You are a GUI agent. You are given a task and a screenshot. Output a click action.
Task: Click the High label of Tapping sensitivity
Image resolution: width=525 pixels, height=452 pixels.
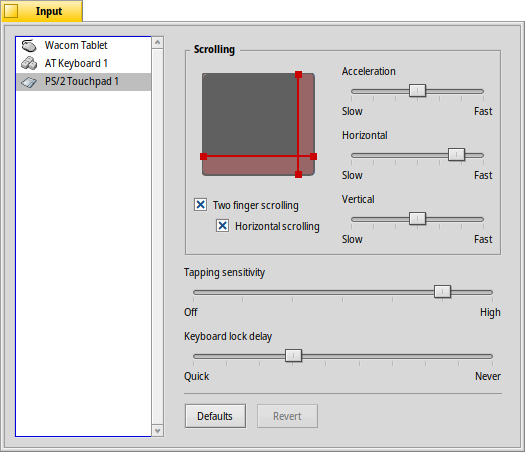click(x=490, y=312)
